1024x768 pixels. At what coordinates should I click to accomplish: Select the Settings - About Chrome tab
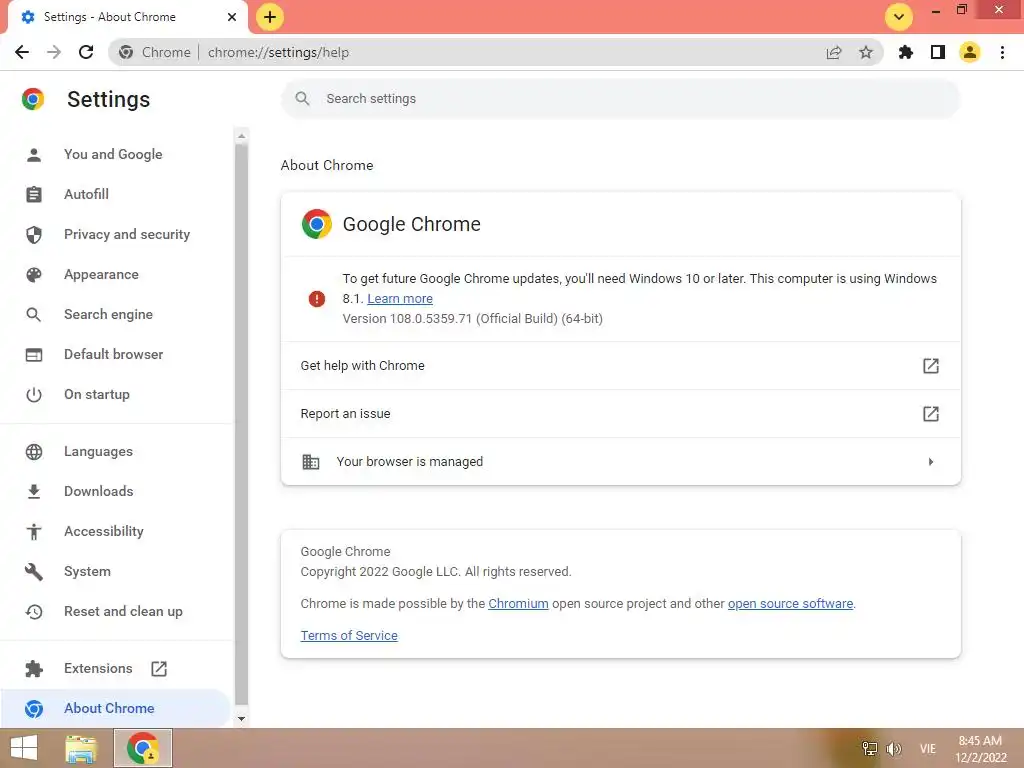(128, 17)
